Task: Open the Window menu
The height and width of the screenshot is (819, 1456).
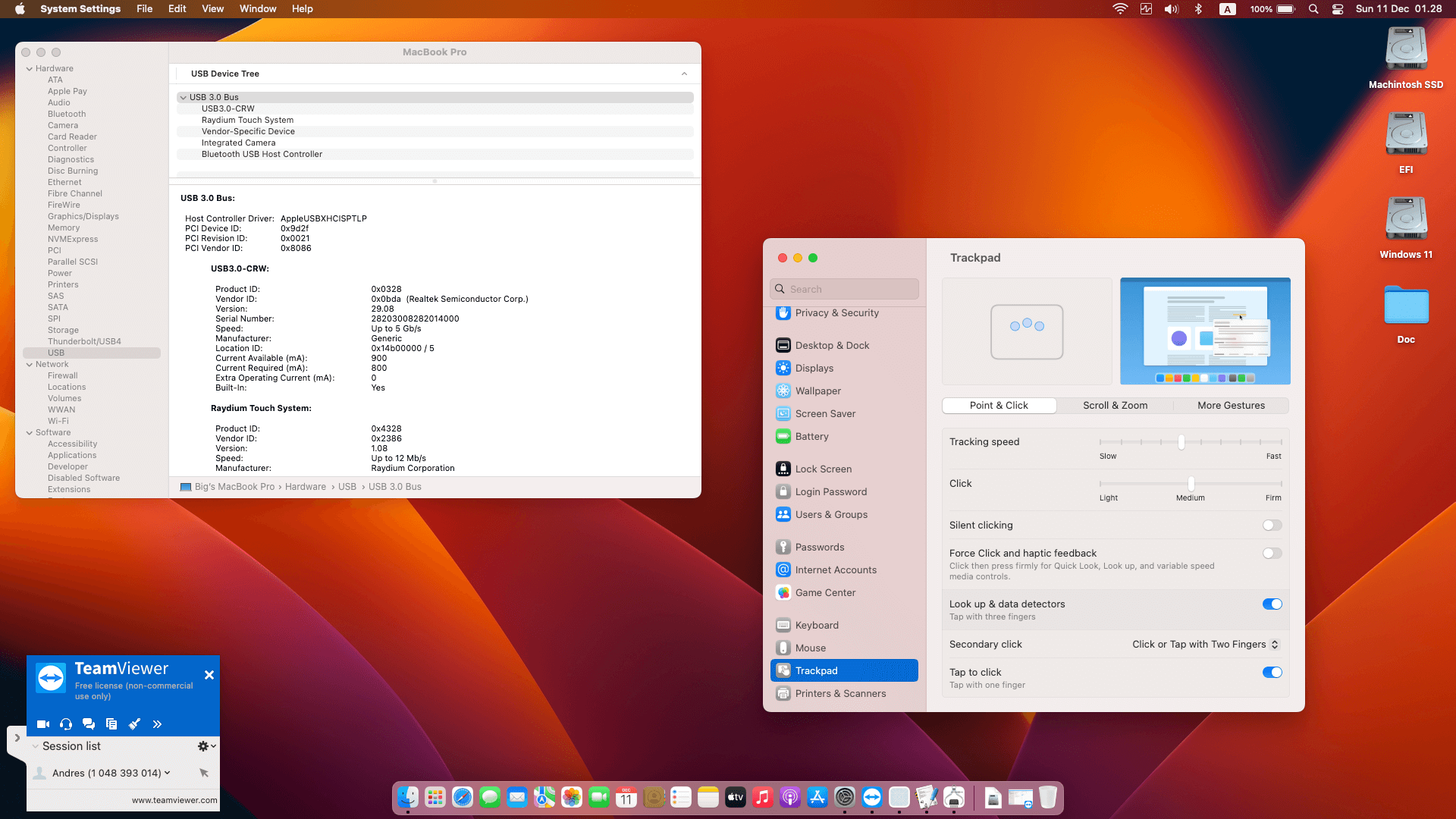Action: pos(258,9)
